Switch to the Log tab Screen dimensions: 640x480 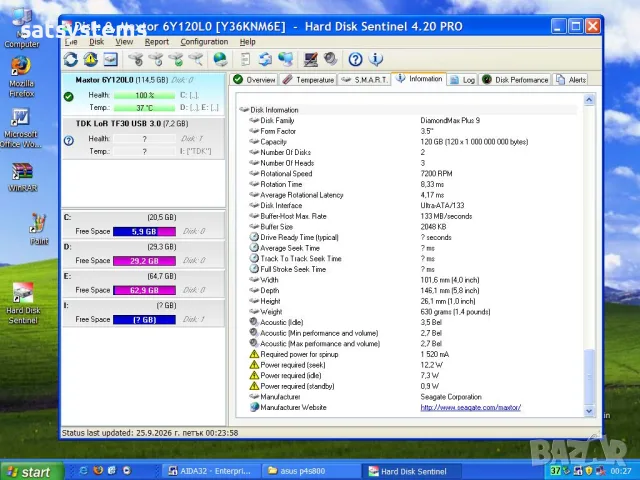[462, 80]
